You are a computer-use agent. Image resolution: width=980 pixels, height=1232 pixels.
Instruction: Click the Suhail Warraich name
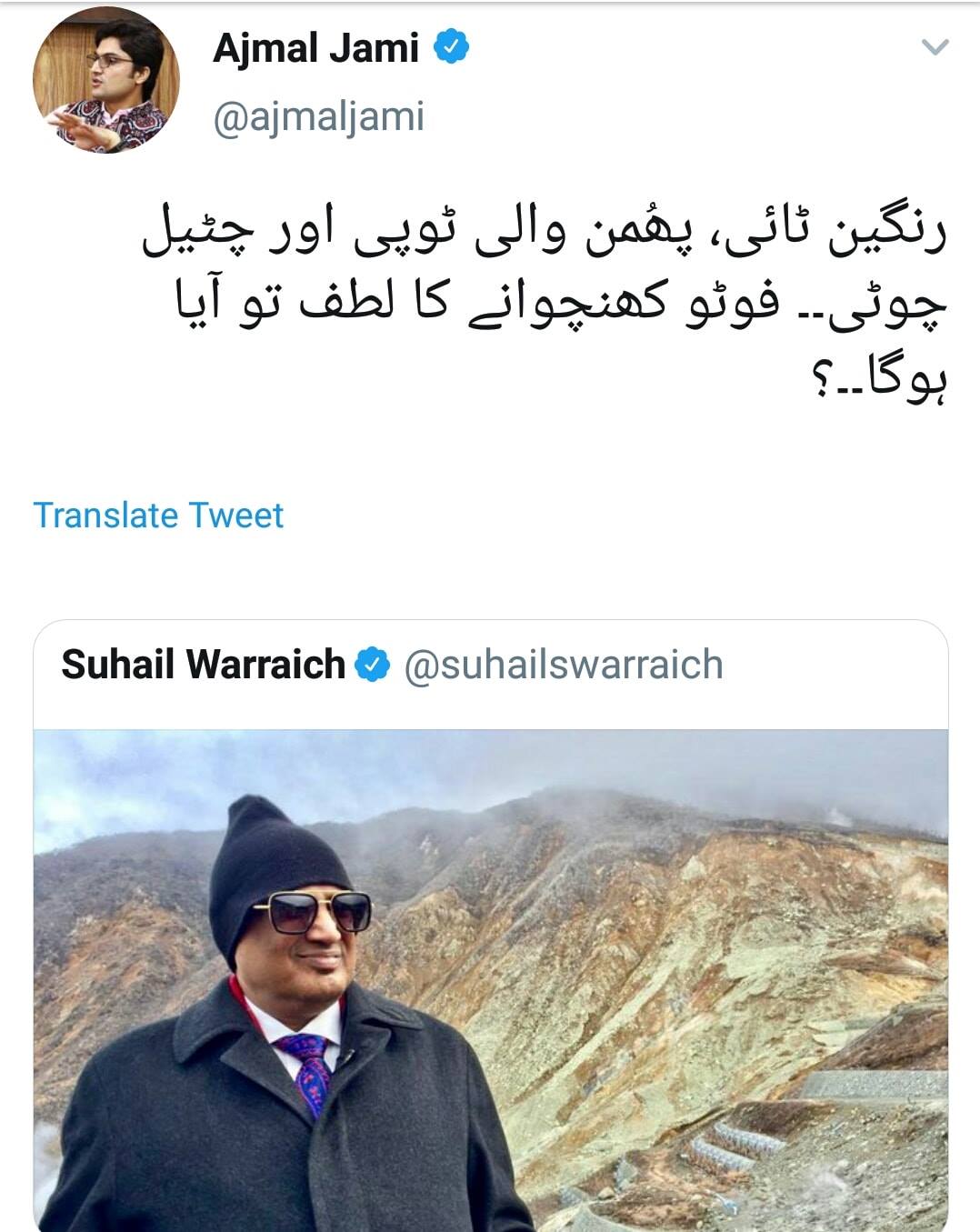203,665
